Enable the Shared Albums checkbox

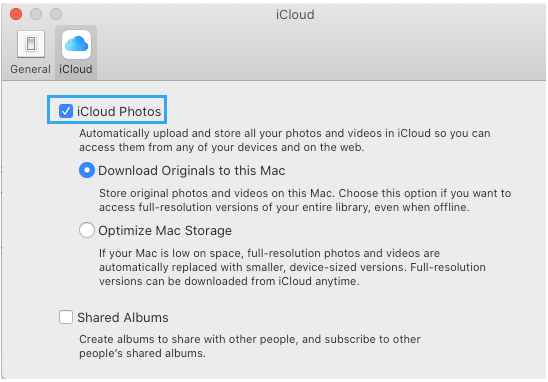click(66, 317)
